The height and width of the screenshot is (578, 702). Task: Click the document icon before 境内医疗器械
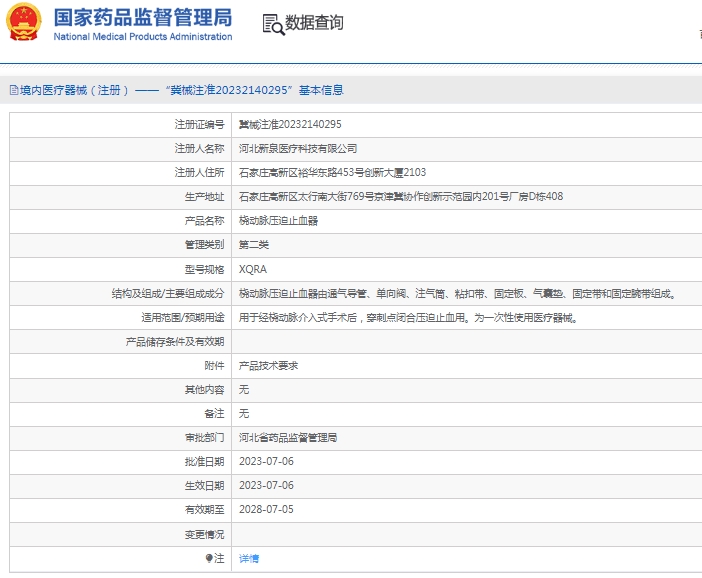coord(14,90)
